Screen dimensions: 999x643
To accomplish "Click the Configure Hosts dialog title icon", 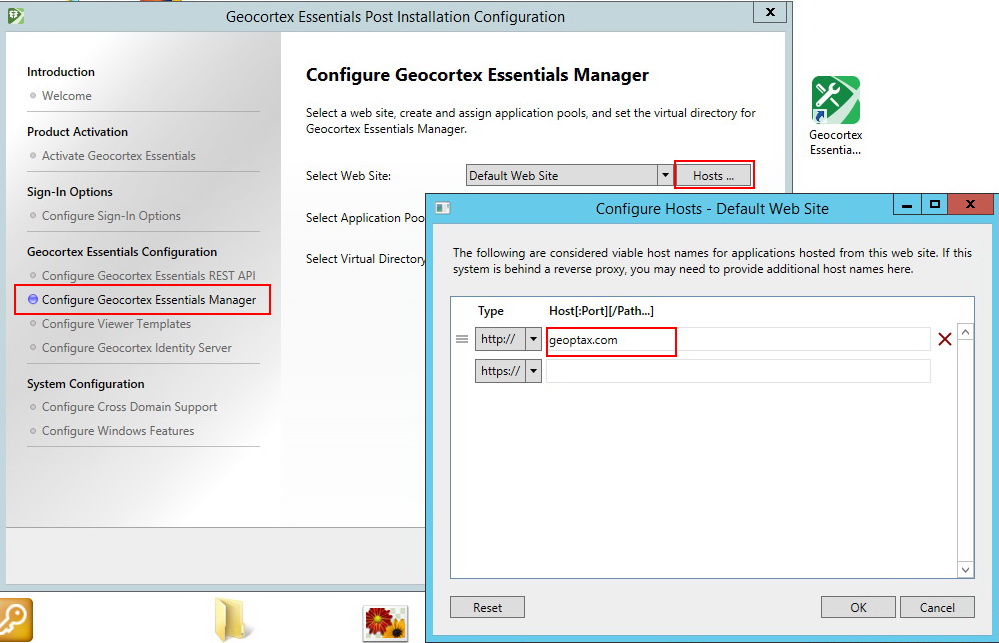I will [x=443, y=208].
